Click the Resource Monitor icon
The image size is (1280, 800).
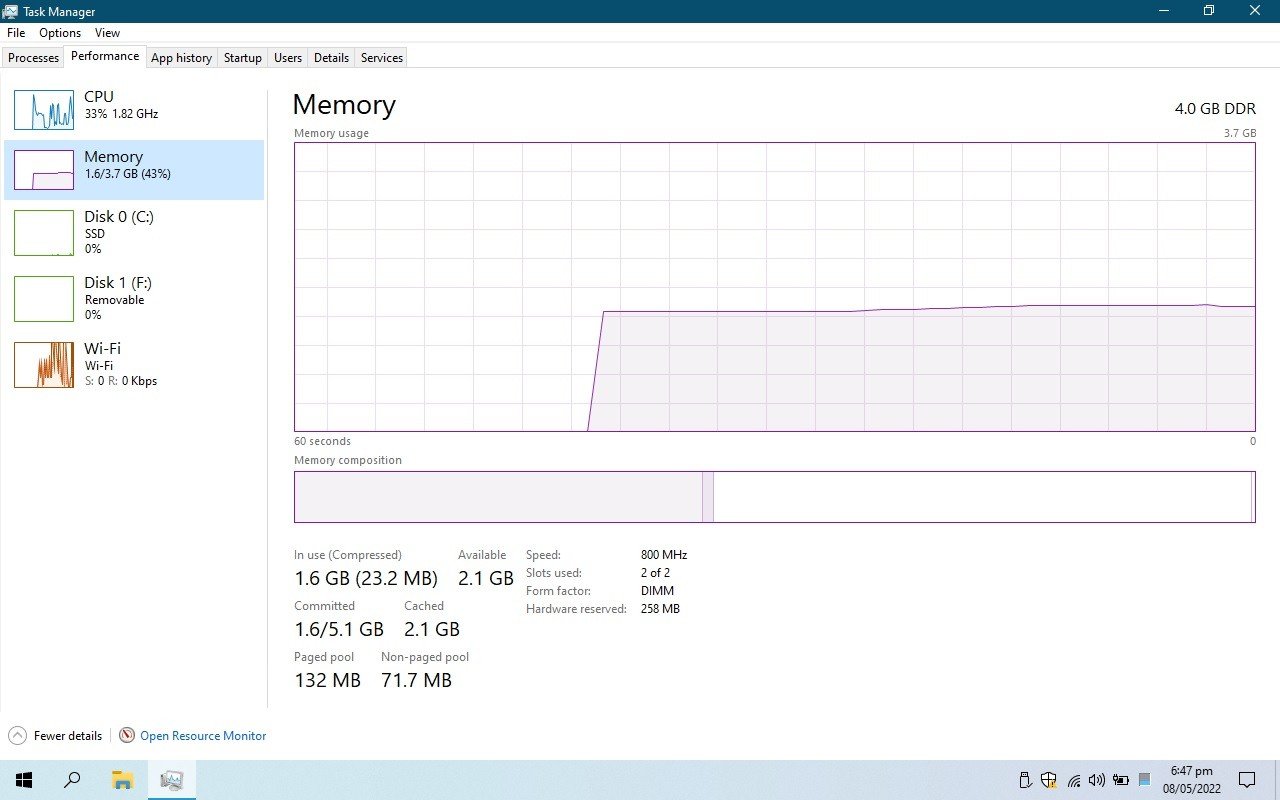tap(127, 735)
